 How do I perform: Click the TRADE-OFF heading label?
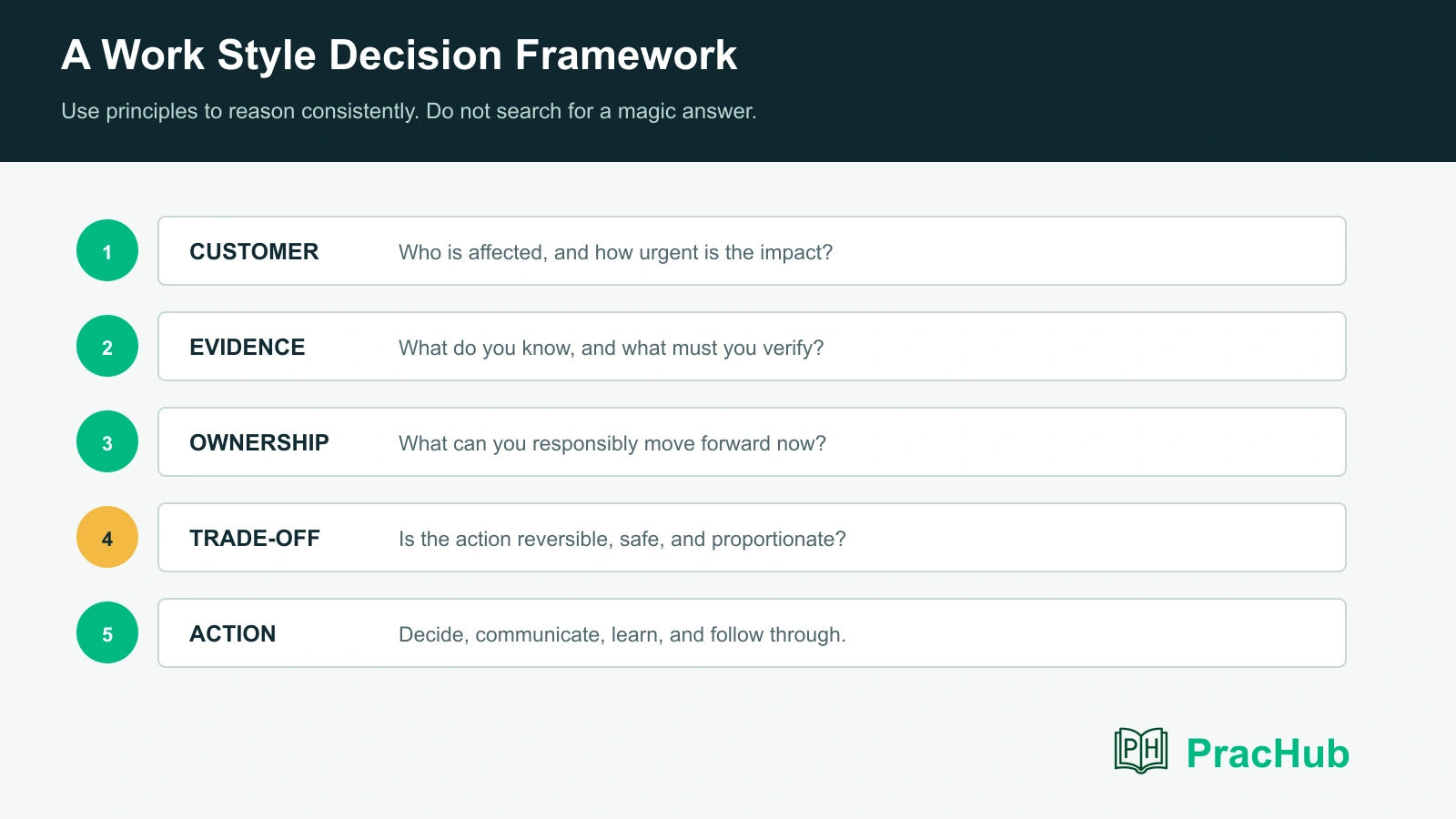[x=255, y=538]
